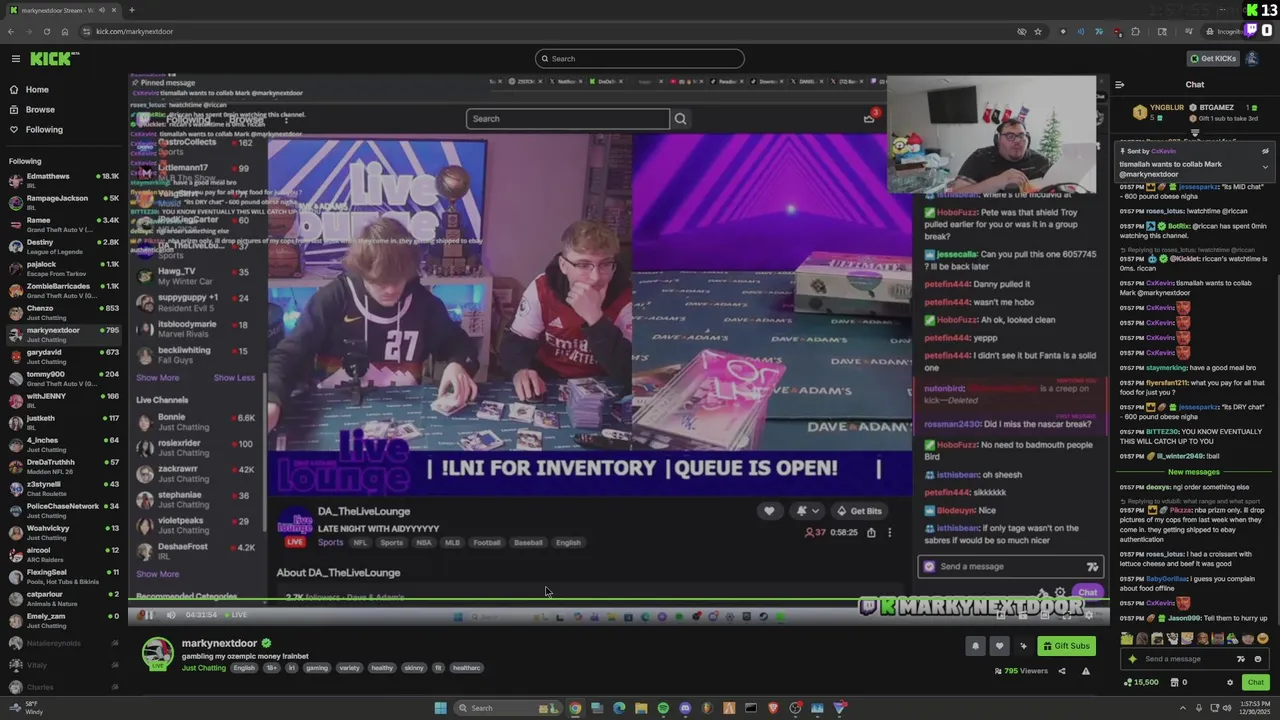
Task: Click the Gift Subs button
Action: tap(1066, 646)
